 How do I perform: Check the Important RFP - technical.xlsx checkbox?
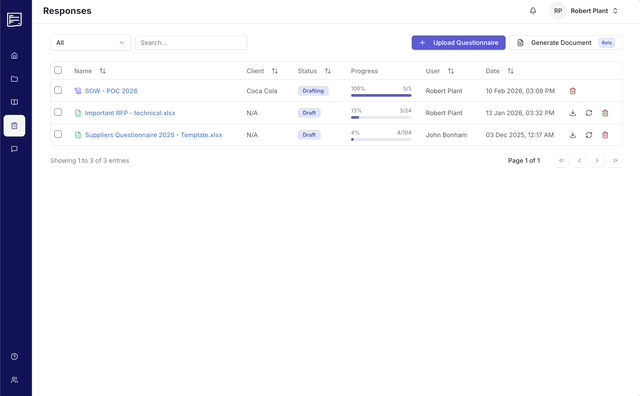click(58, 112)
